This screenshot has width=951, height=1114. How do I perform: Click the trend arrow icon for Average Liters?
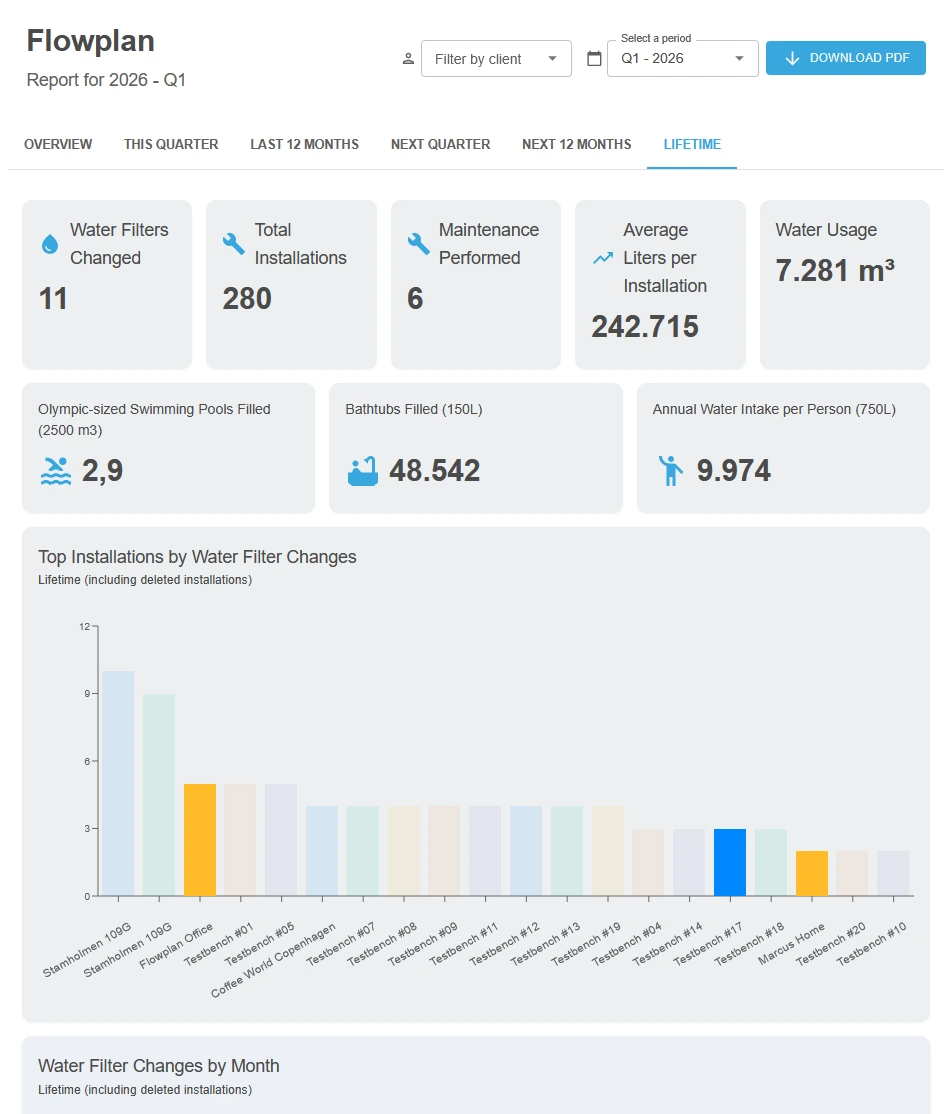click(603, 258)
